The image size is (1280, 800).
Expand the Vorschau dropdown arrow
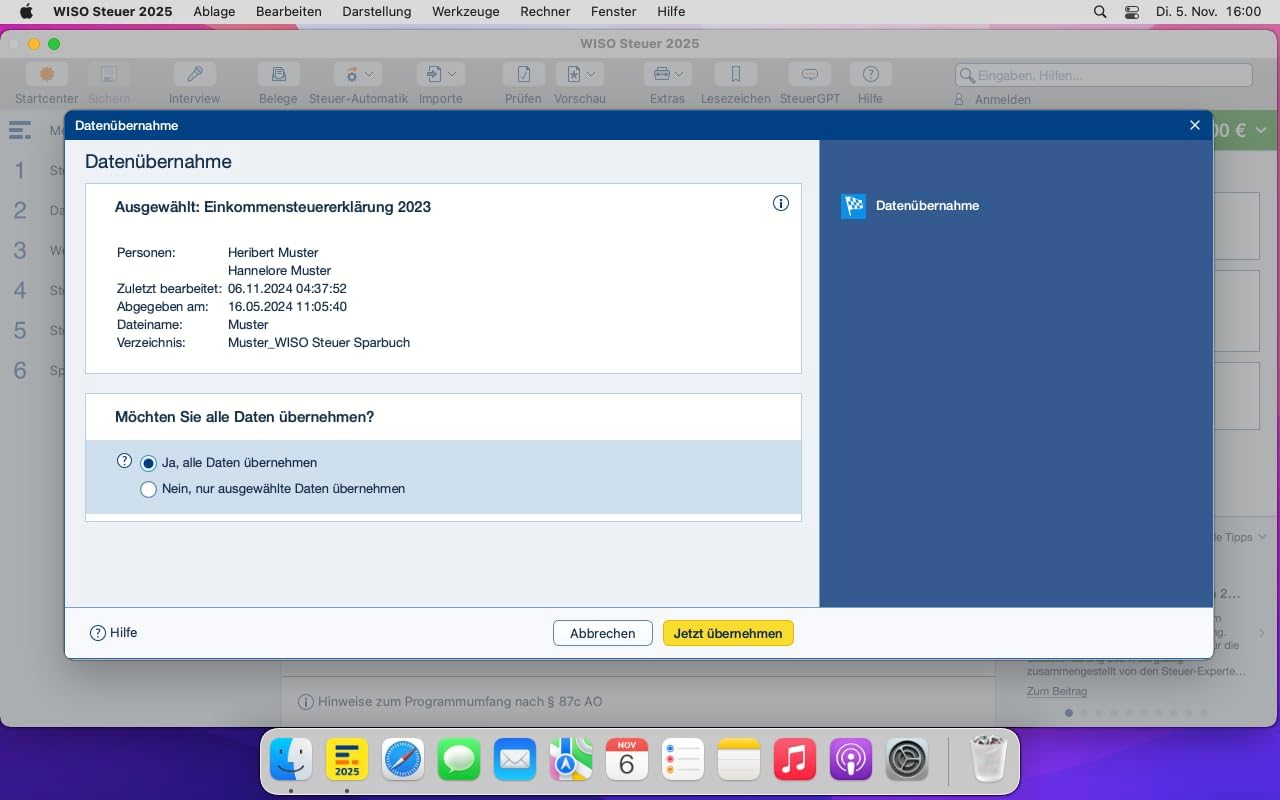pyautogui.click(x=591, y=75)
